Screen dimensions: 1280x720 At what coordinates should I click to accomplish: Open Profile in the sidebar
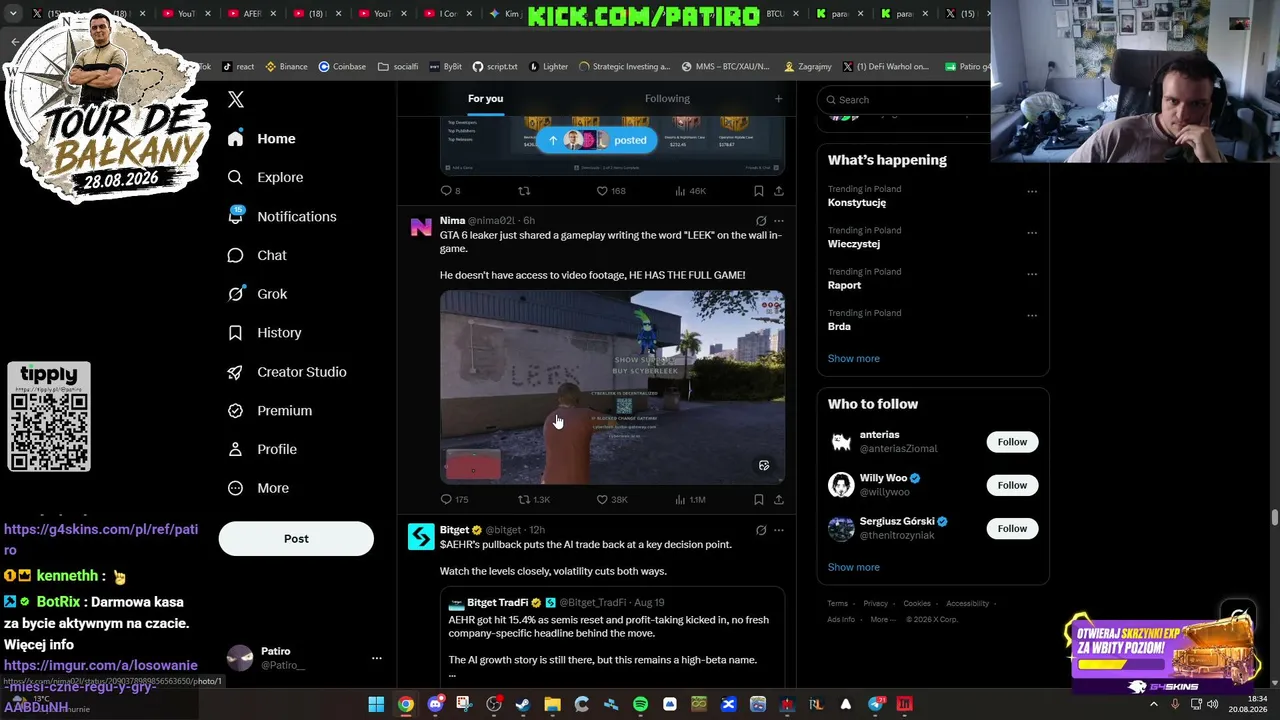point(262,450)
